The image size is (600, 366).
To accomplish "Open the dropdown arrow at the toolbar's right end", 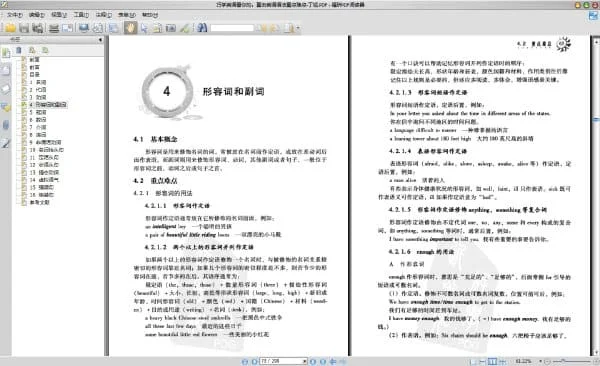I will pyautogui.click(x=298, y=28).
